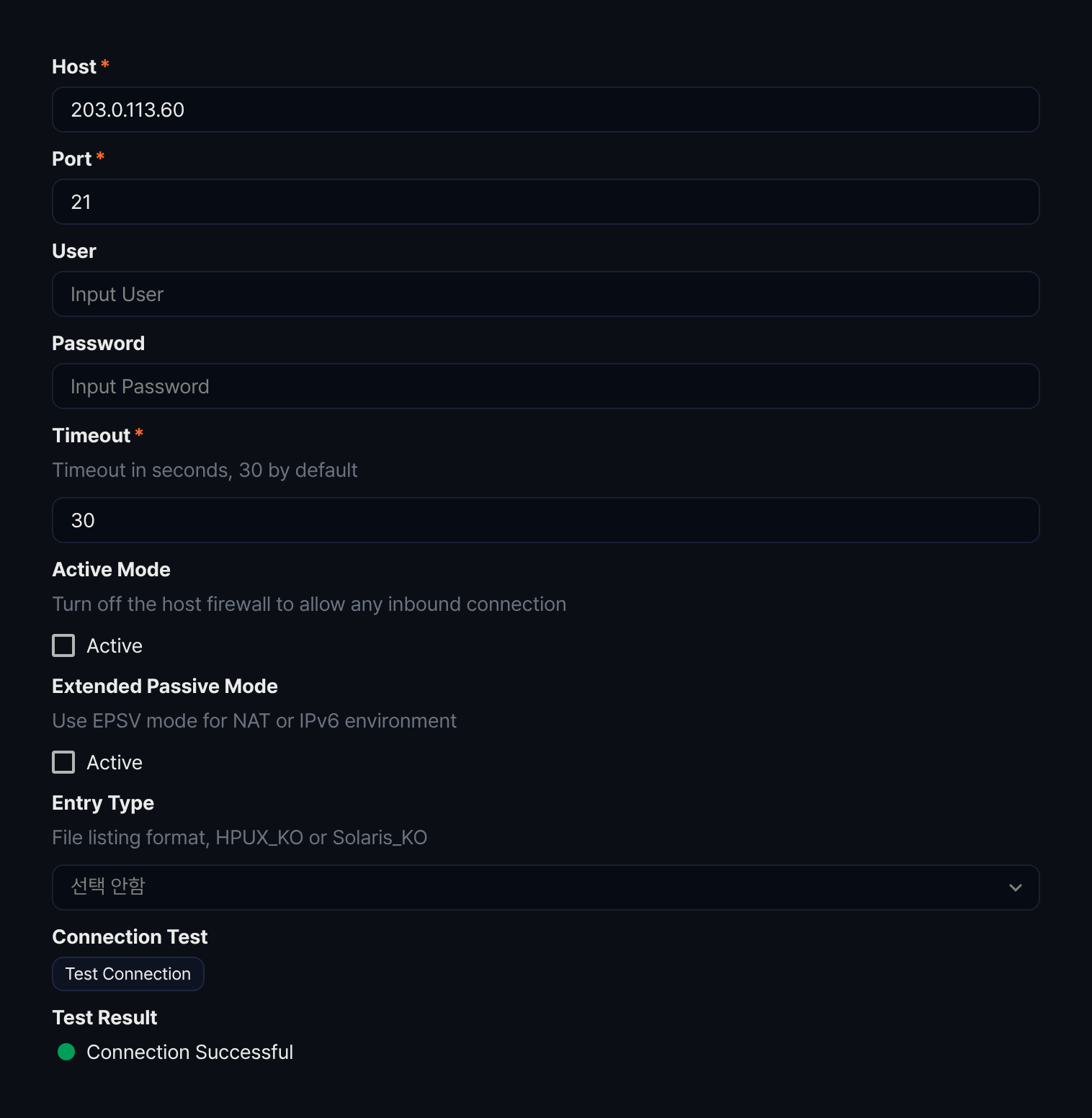Click the Active label under Extended Passive Mode
This screenshot has width=1092, height=1118.
[115, 762]
